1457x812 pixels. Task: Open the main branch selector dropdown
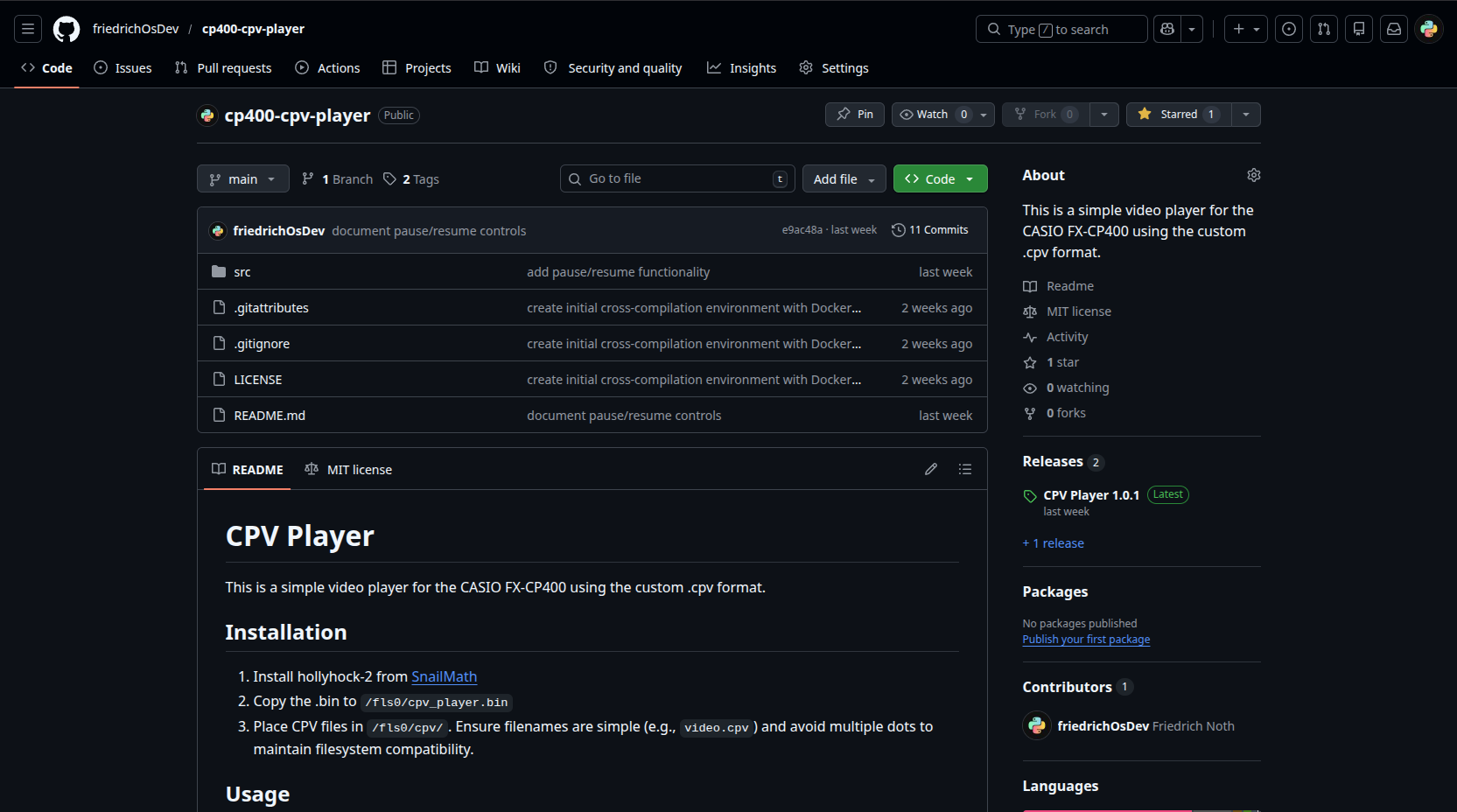[x=243, y=178]
